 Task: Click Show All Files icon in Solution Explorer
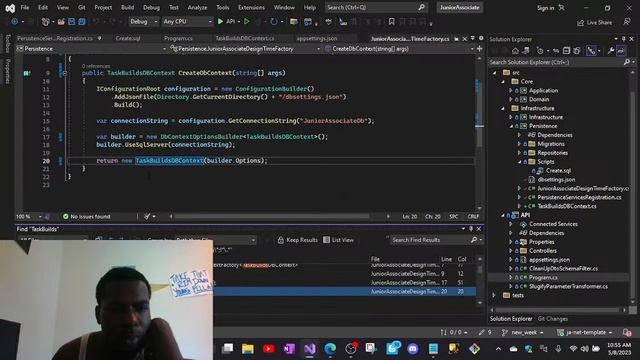(x=577, y=51)
